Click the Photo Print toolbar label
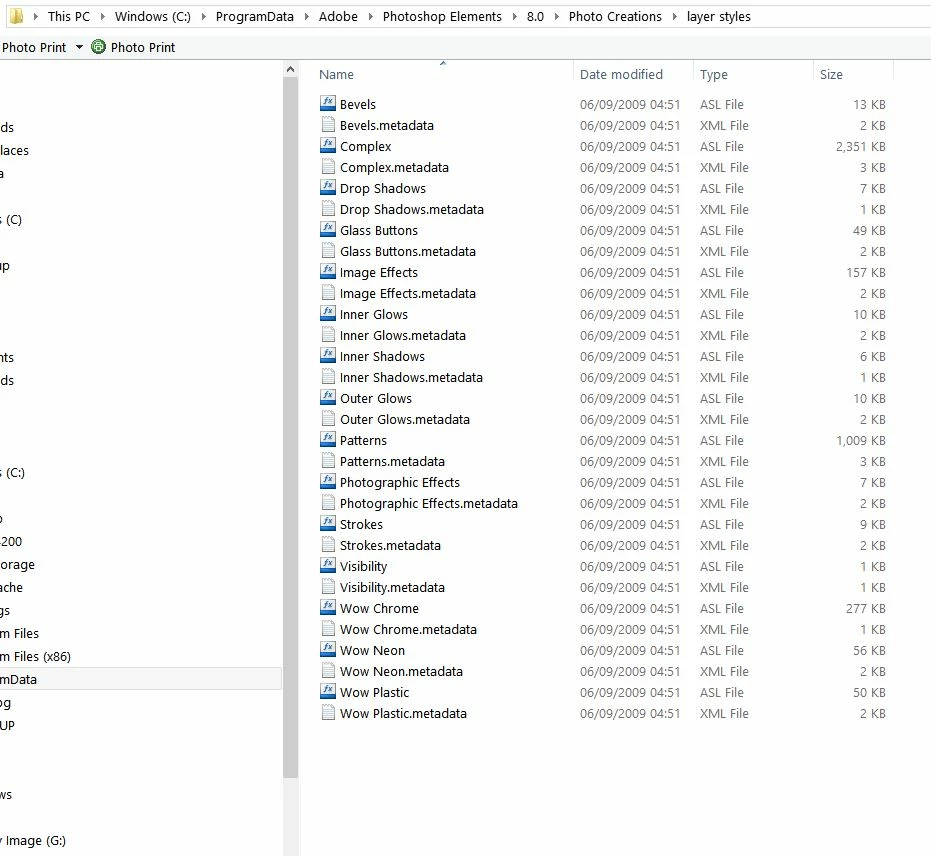 point(143,47)
